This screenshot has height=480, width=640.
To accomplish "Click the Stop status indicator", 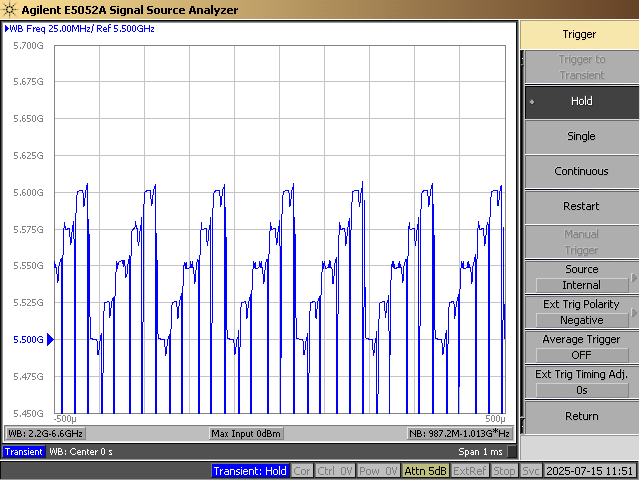I will tap(504, 471).
